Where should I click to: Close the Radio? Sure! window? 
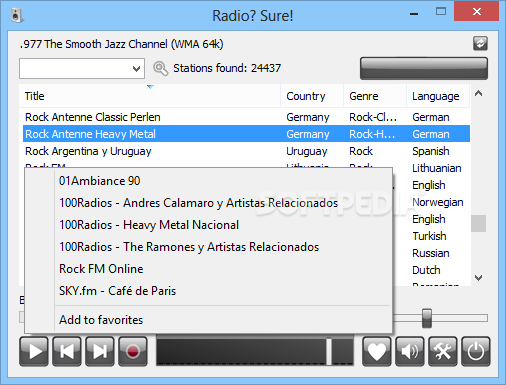(477, 12)
